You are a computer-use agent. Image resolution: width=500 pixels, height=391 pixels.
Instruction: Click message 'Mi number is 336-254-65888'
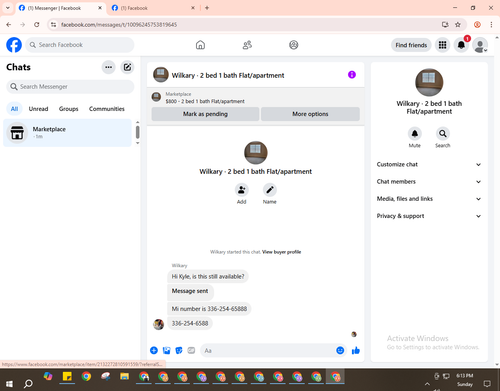[x=209, y=309]
